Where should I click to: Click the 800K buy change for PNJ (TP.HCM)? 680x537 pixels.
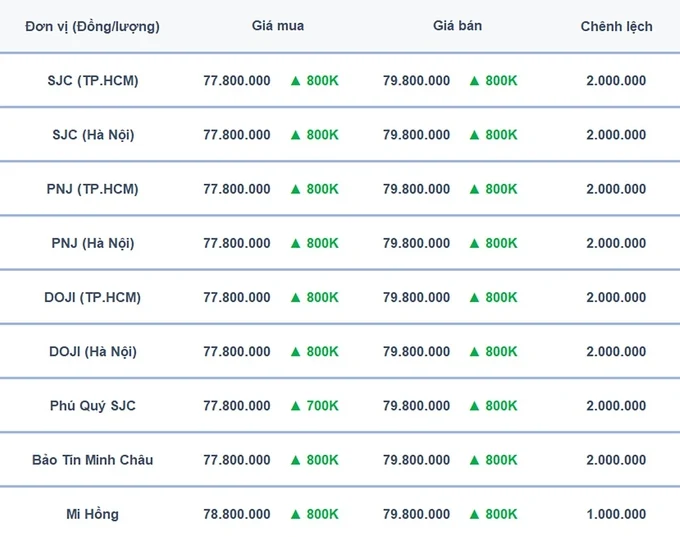[x=323, y=189]
